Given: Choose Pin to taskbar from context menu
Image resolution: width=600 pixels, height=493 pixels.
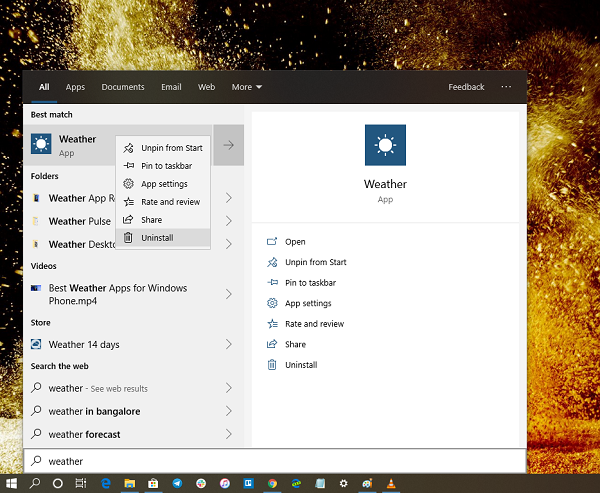Looking at the screenshot, I should click(x=166, y=166).
